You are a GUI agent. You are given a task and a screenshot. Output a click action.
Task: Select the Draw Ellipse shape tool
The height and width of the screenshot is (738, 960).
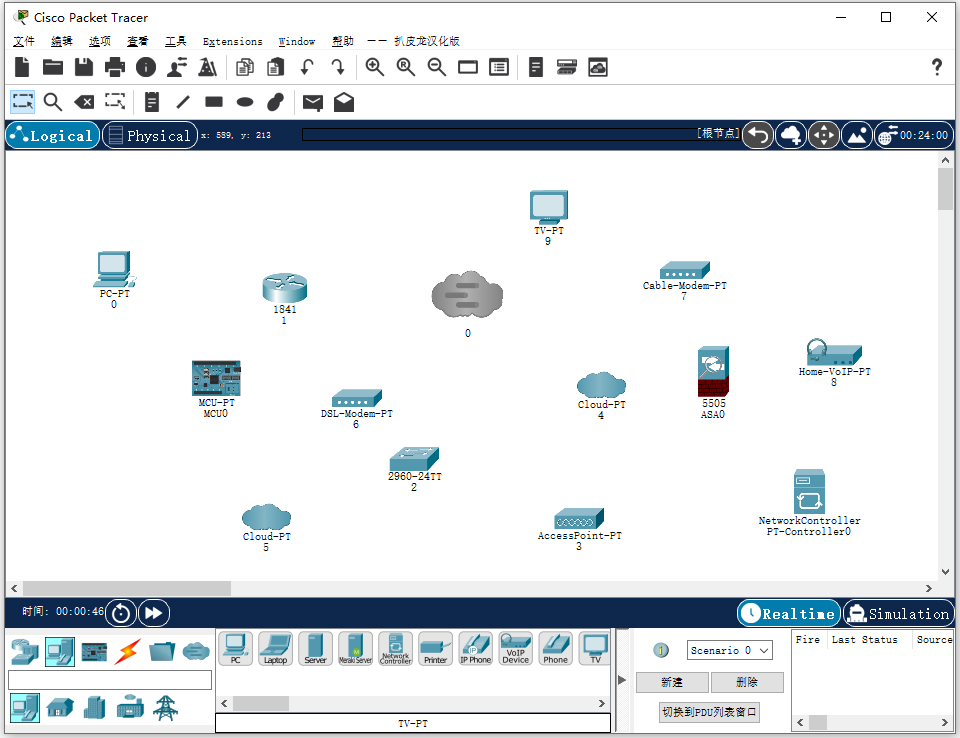[244, 101]
